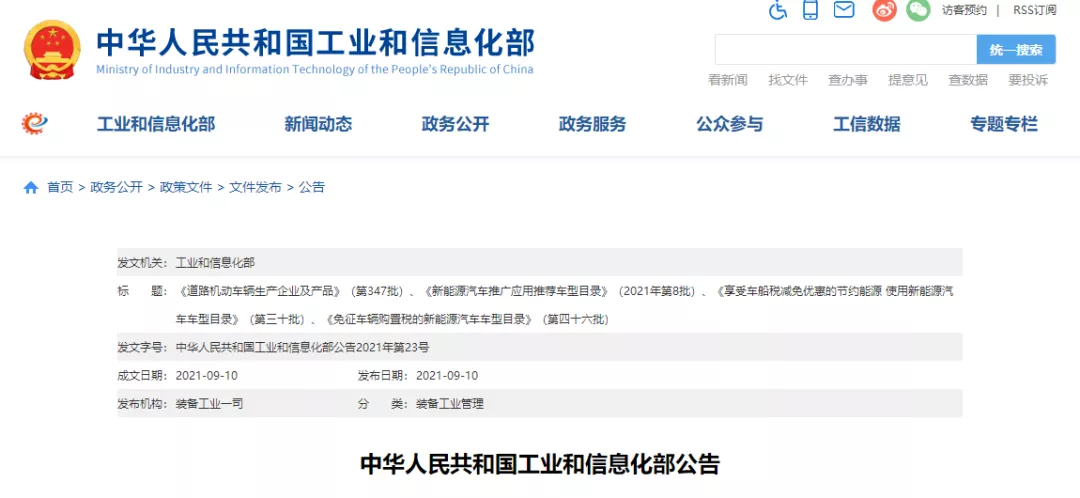Focus the search input field

pos(846,50)
